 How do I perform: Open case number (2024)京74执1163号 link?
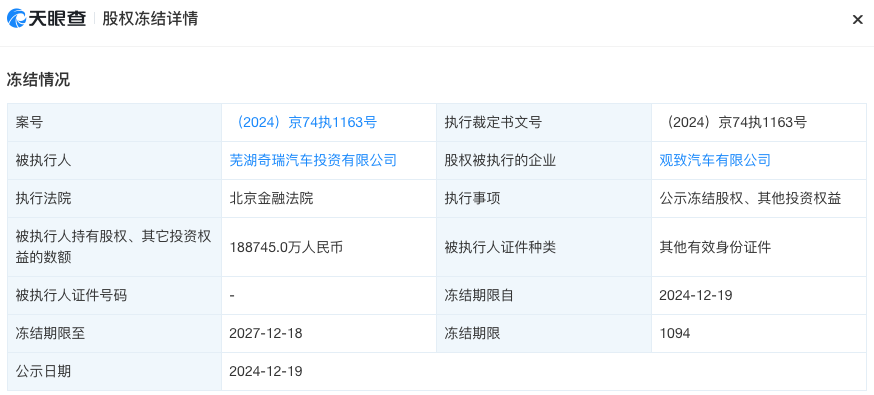click(303, 123)
